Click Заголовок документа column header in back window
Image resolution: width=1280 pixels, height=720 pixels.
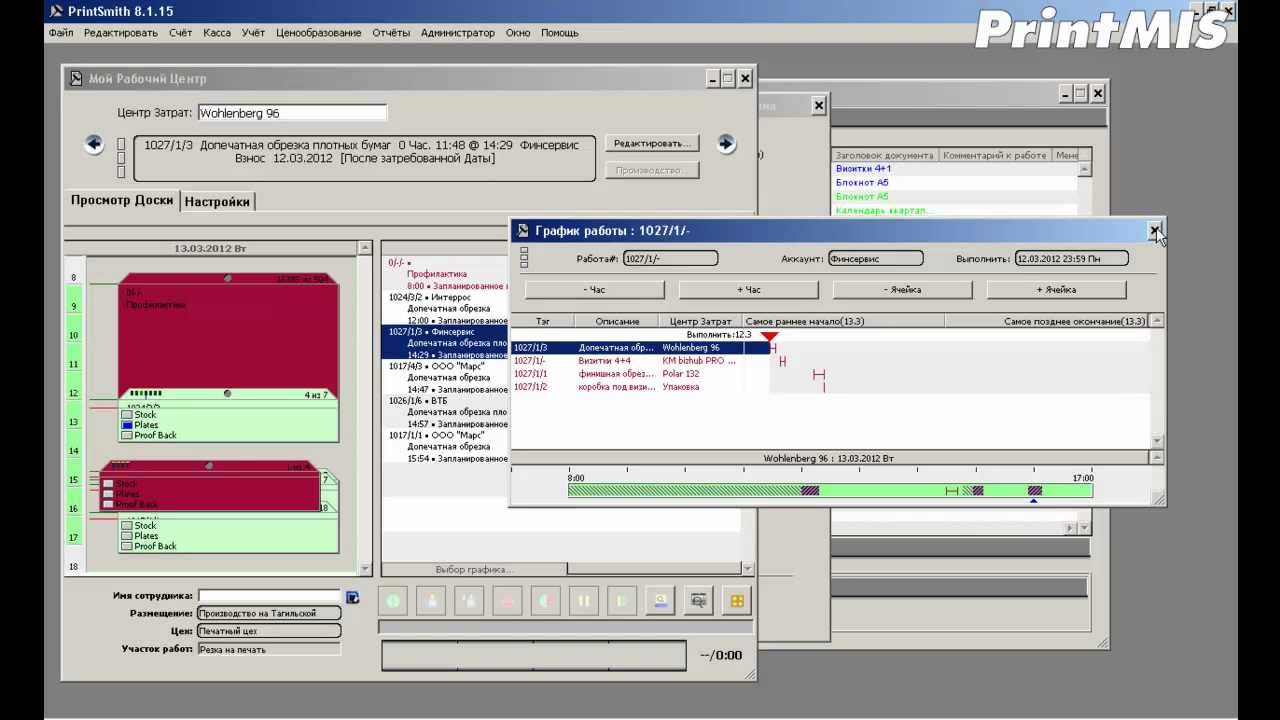pyautogui.click(x=885, y=155)
